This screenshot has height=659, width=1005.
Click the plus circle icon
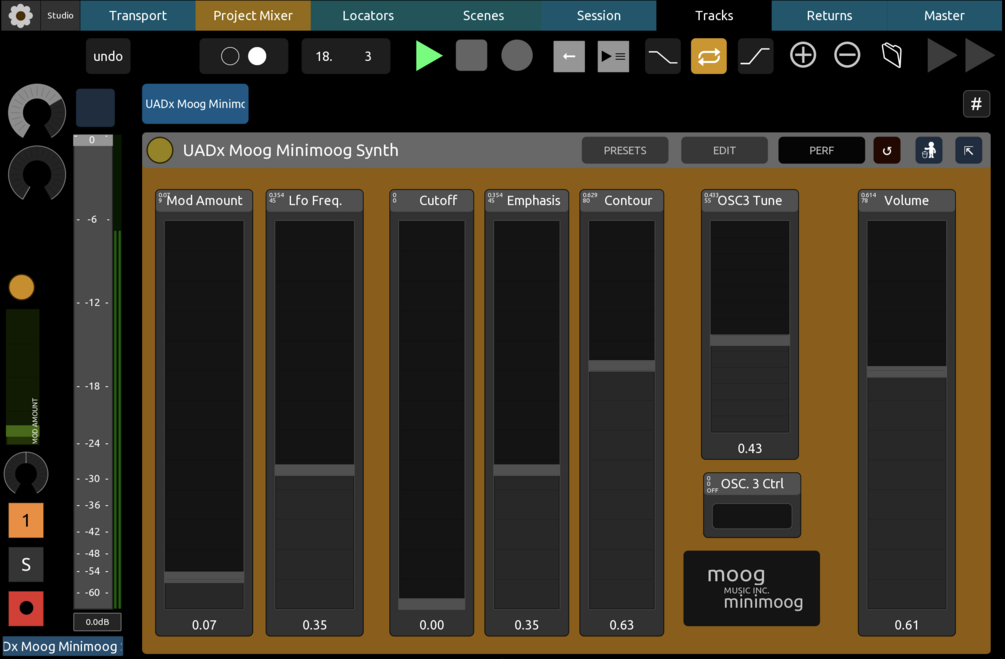tap(802, 55)
